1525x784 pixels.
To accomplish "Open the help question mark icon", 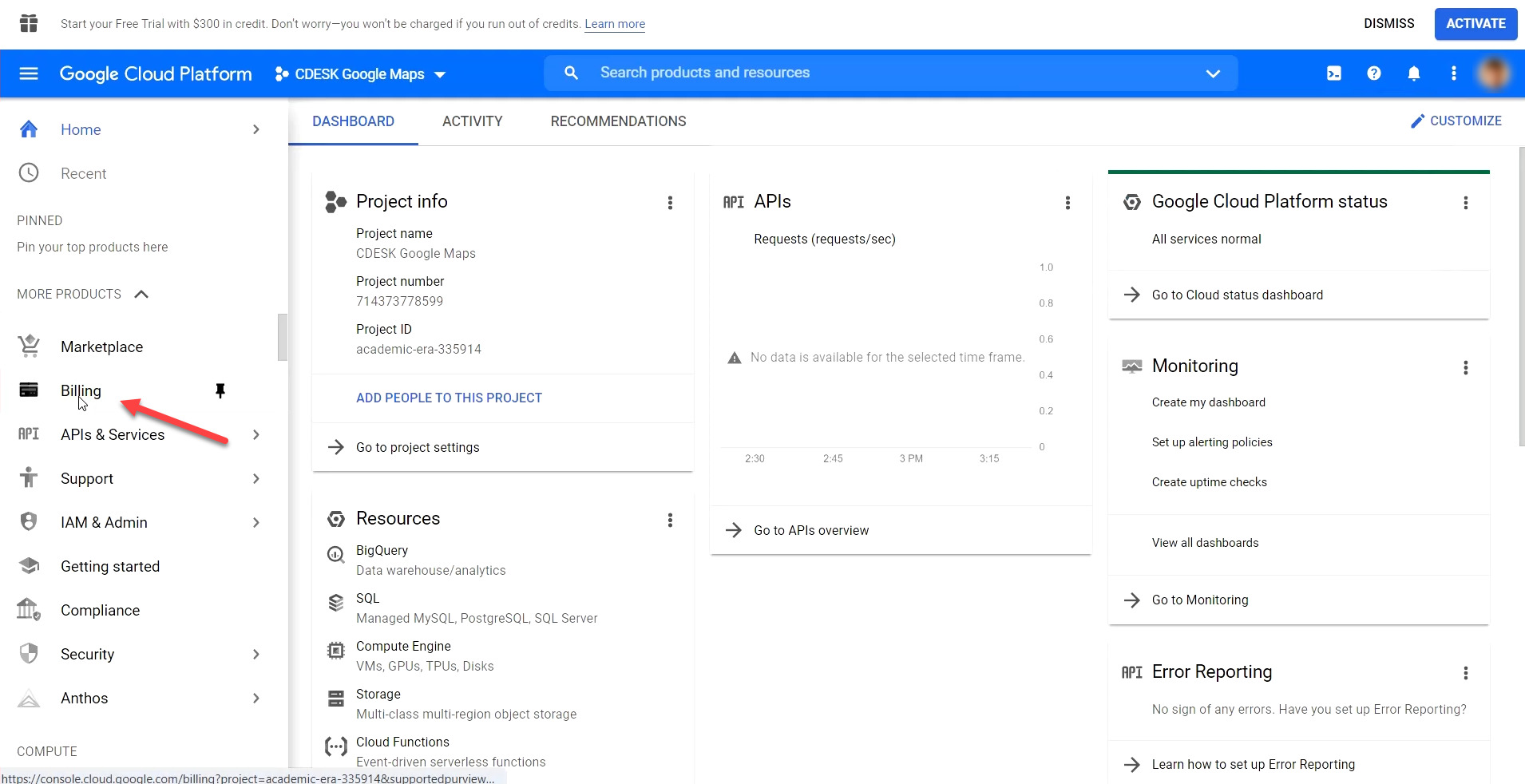I will click(1374, 73).
